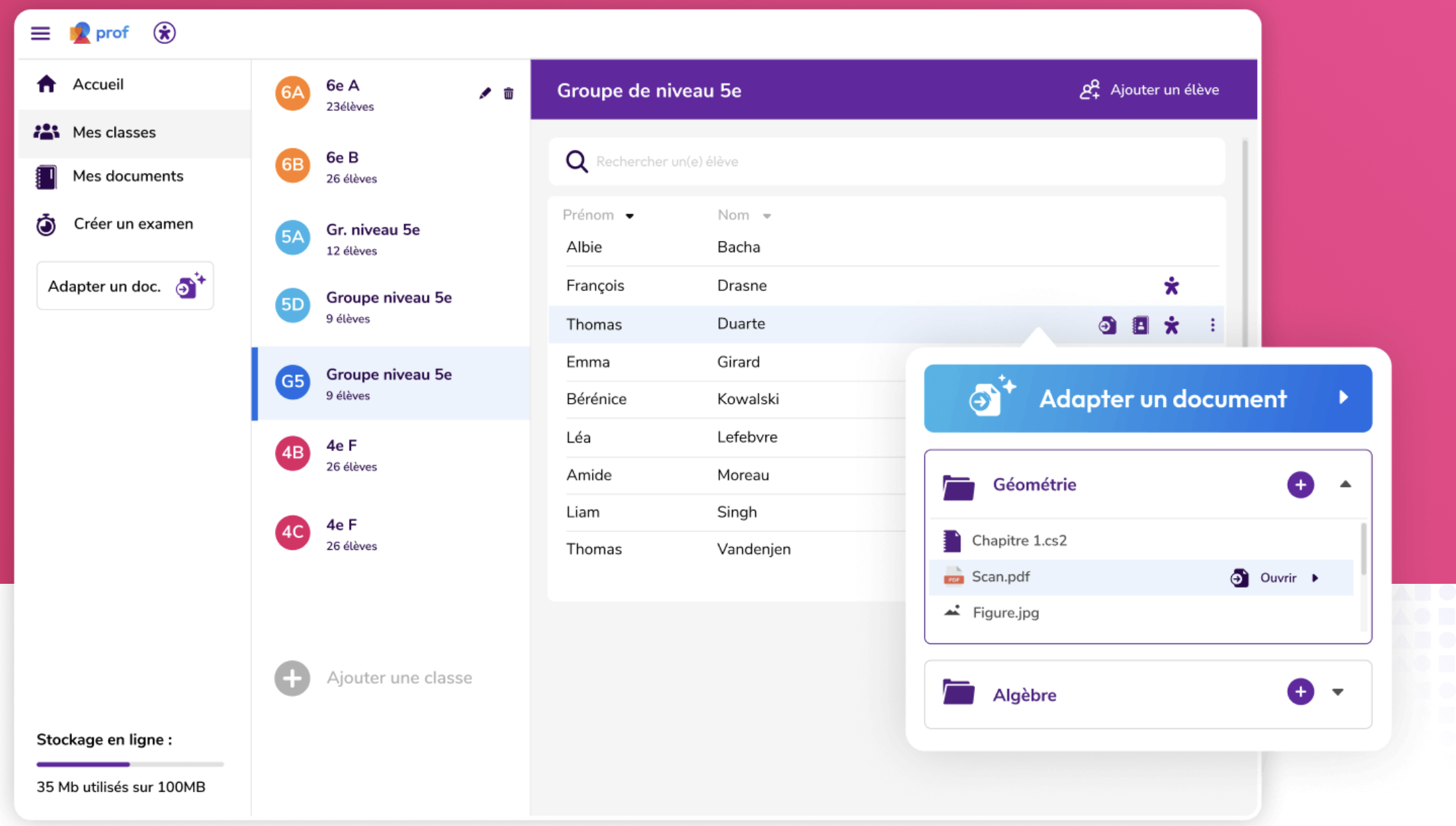Sort students by Nom column arrow
Viewport: 1456px width, 826px height.
point(767,216)
